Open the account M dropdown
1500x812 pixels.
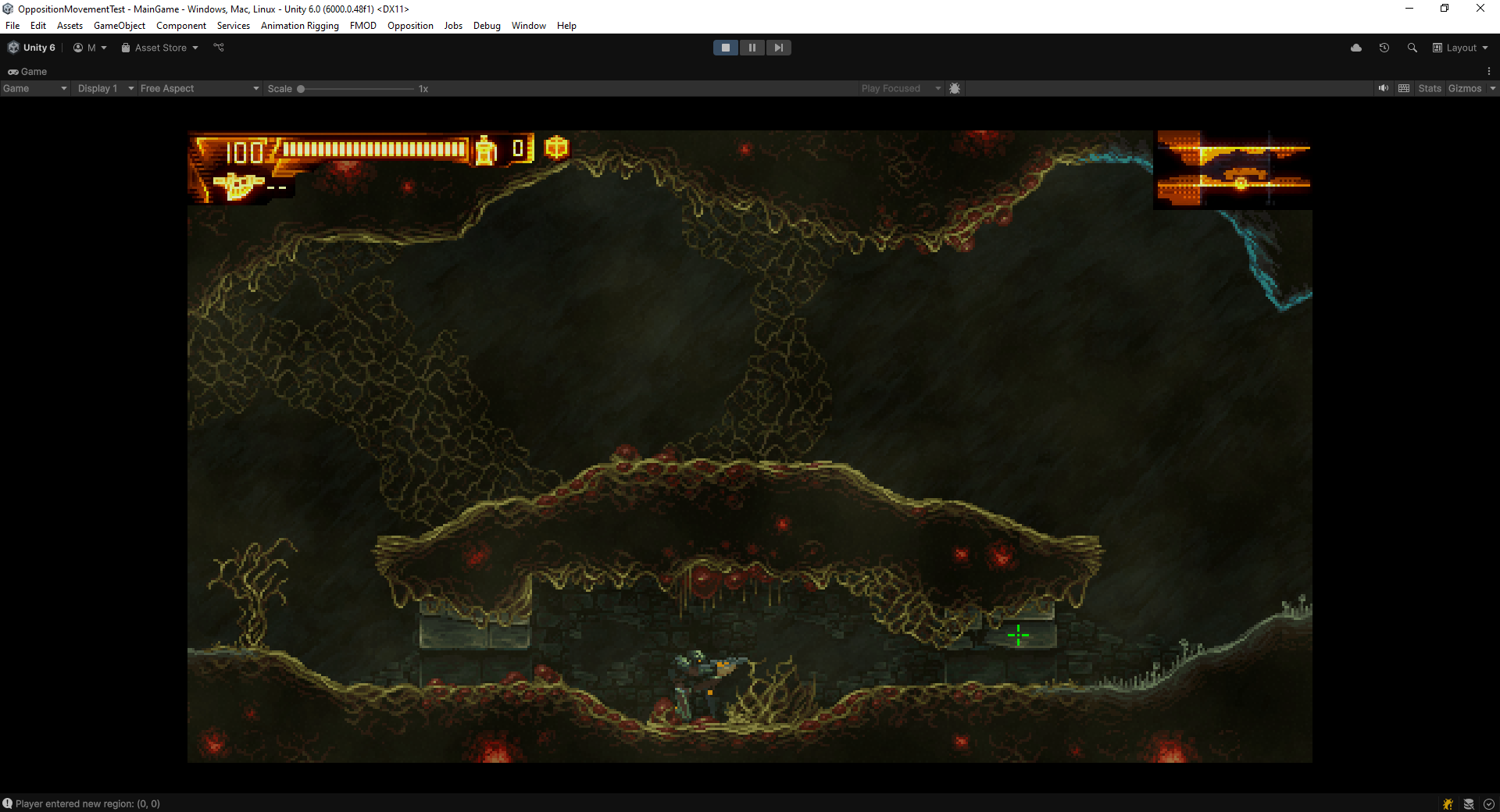(90, 48)
